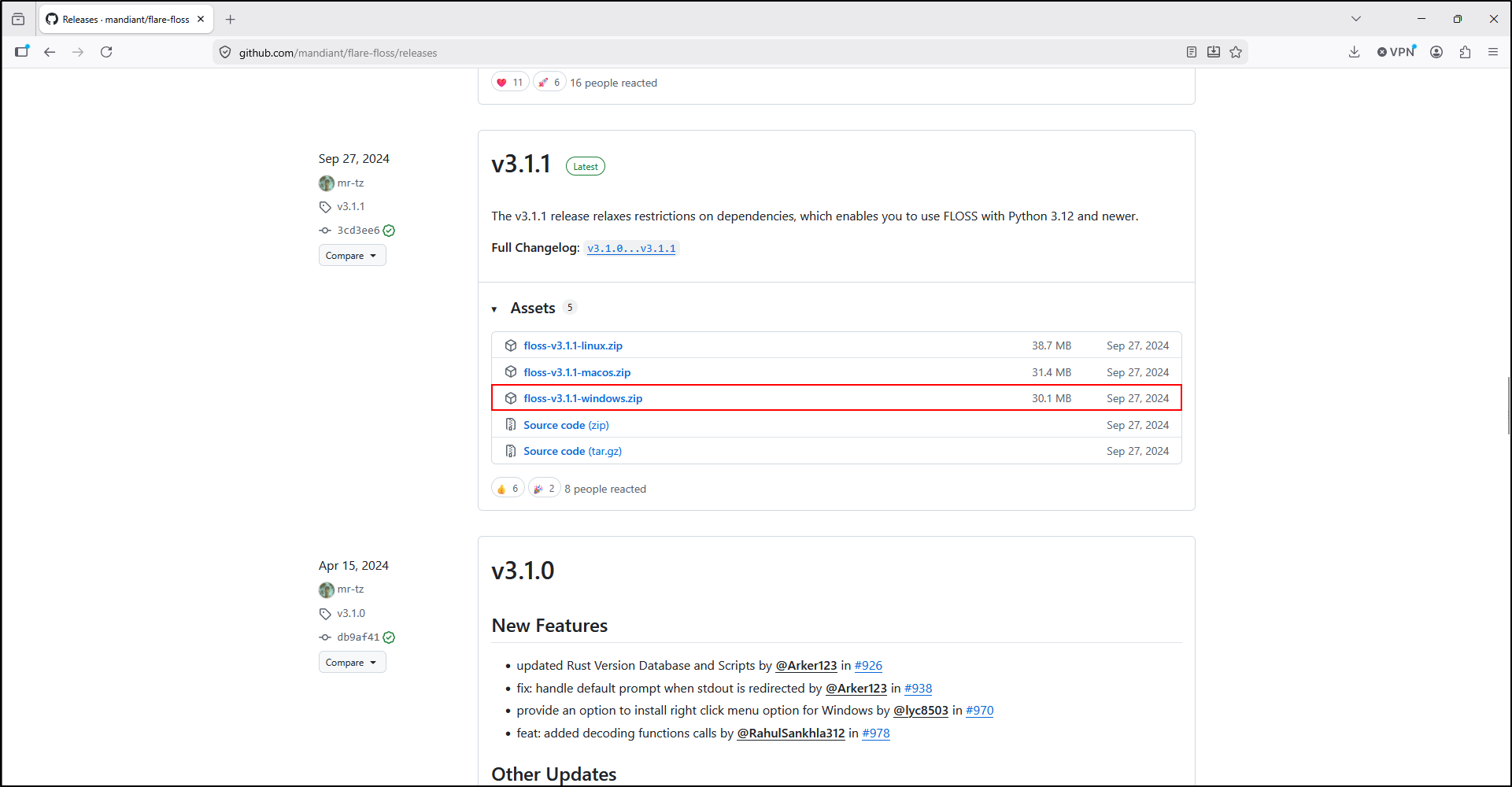
Task: Download Source code (zip)
Action: [x=566, y=425]
